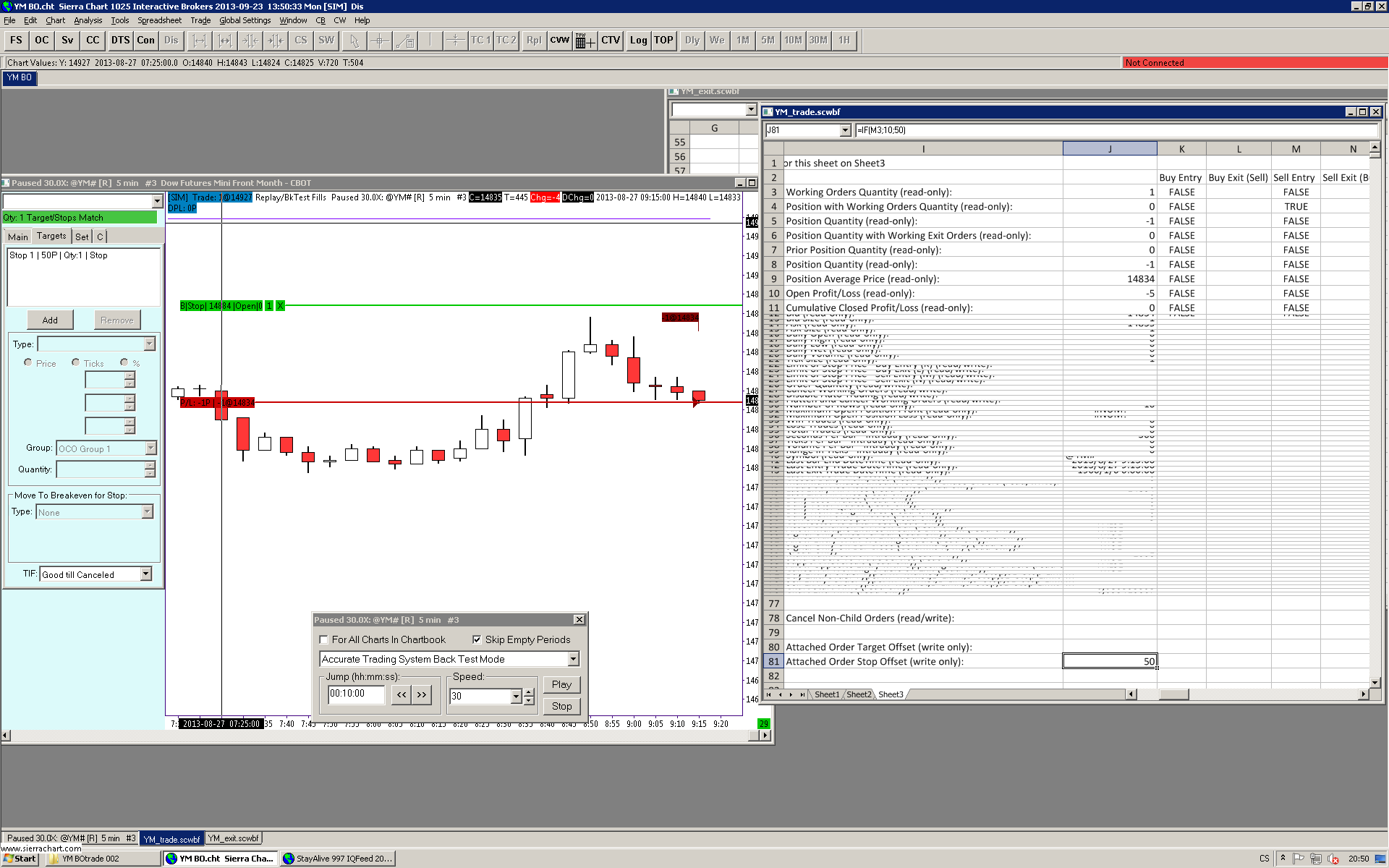Click the CVW toolbar button
1389x868 pixels.
click(x=559, y=41)
